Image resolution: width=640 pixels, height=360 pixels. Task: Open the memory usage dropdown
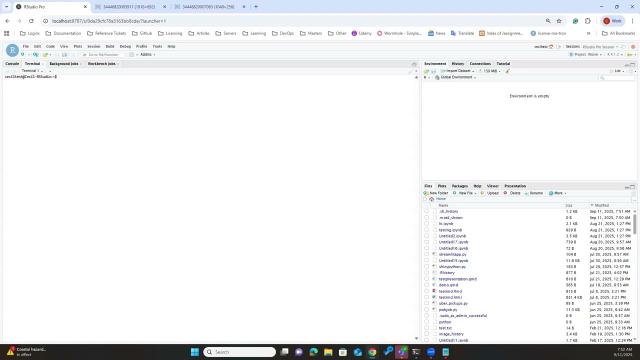point(490,71)
